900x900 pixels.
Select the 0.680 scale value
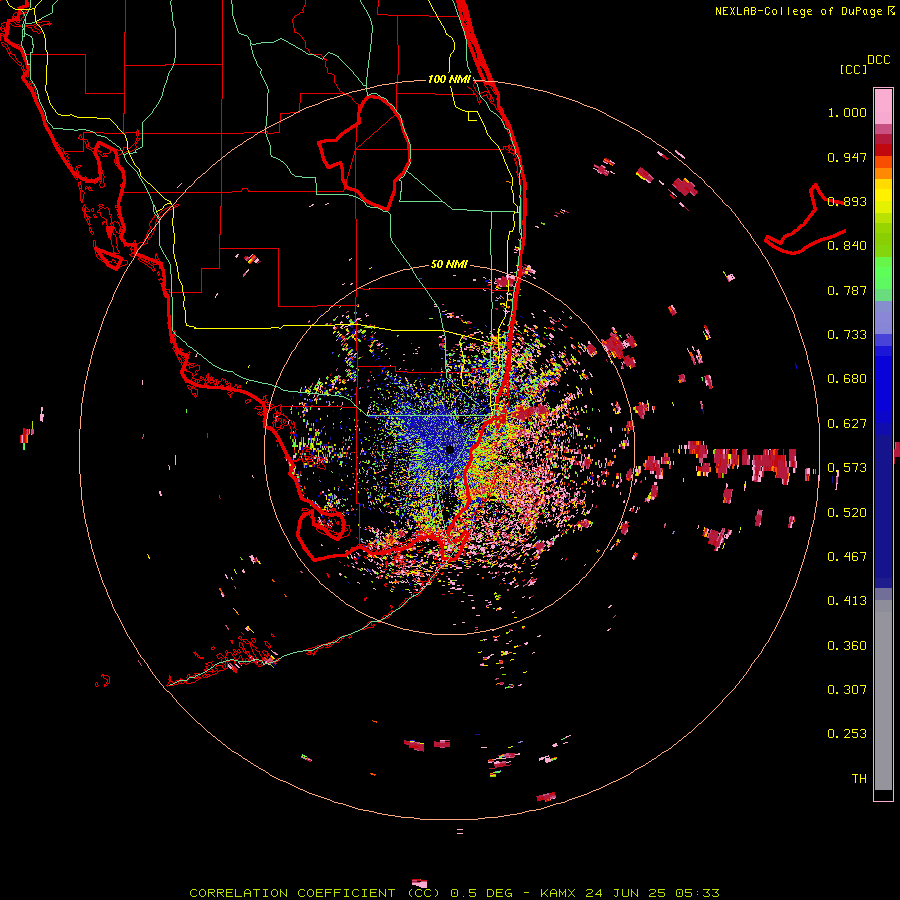coord(847,379)
